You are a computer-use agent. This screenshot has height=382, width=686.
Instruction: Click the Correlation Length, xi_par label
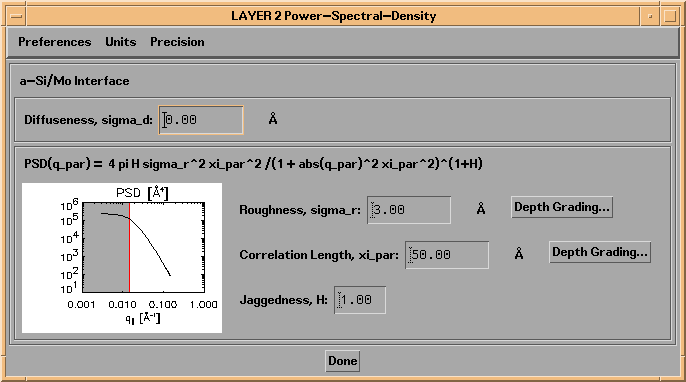pos(319,255)
